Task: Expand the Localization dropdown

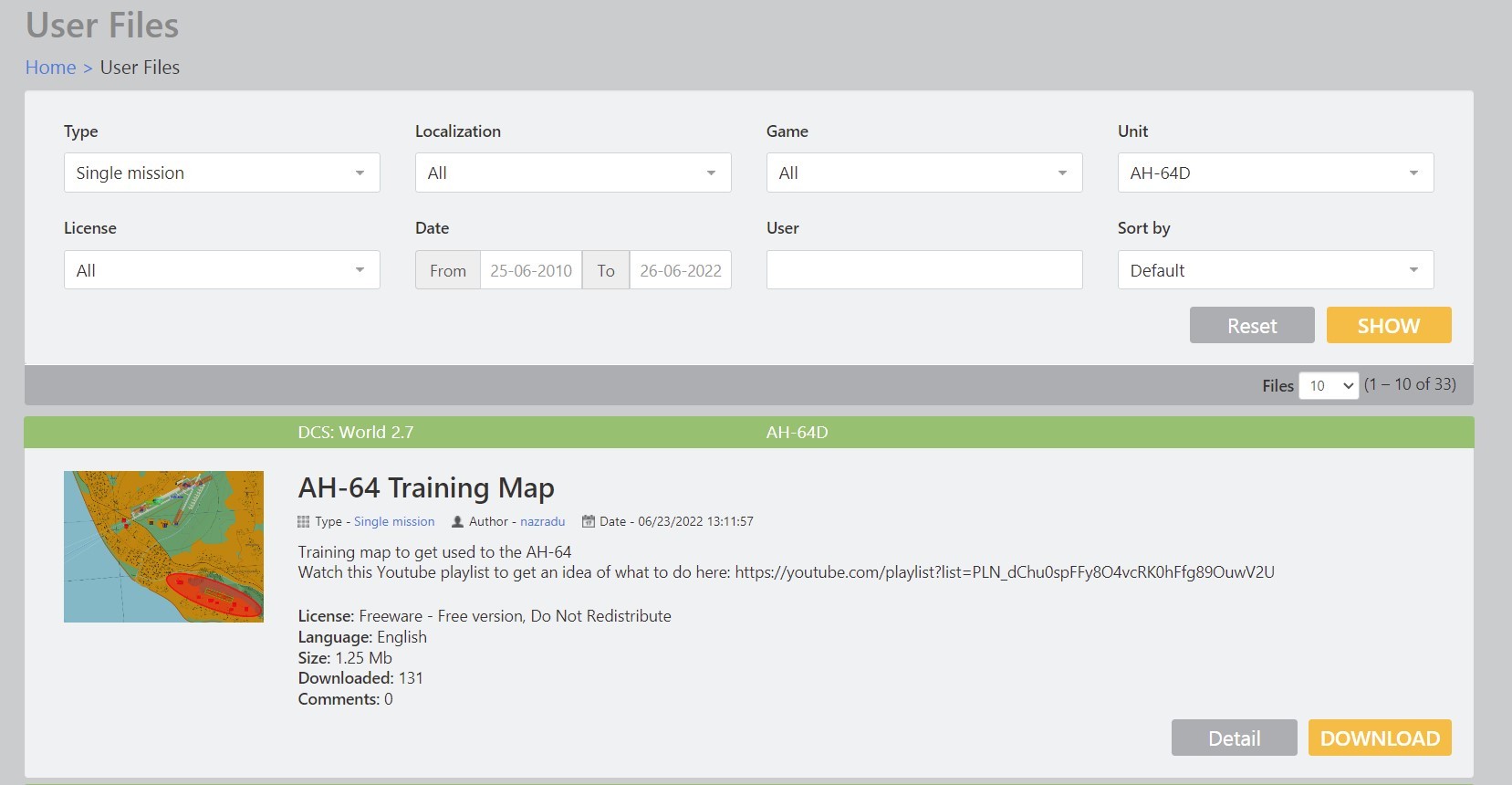Action: coord(573,173)
